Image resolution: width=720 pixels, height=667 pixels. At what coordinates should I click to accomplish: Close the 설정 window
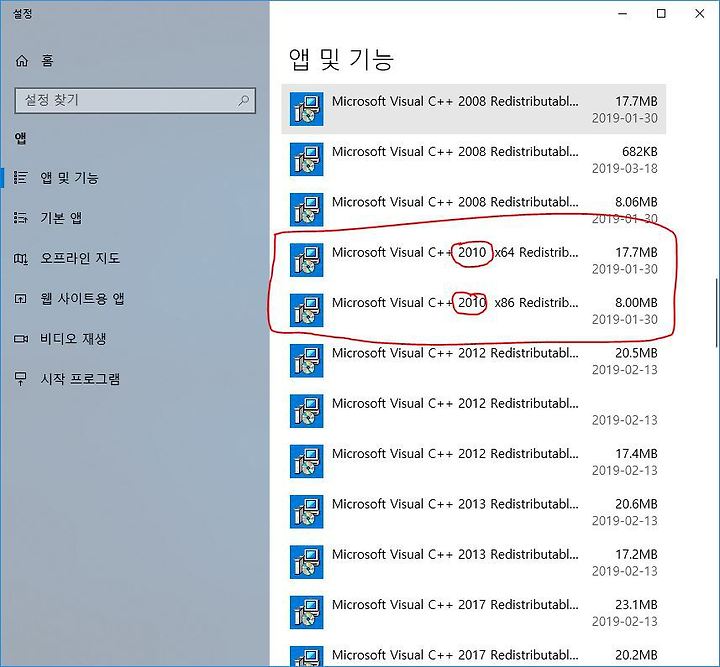click(x=699, y=14)
